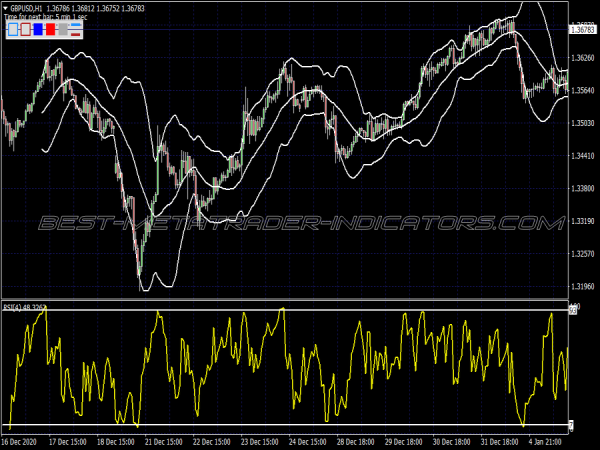
Task: Click the 4 Jan 21:00 time label
Action: (x=545, y=442)
